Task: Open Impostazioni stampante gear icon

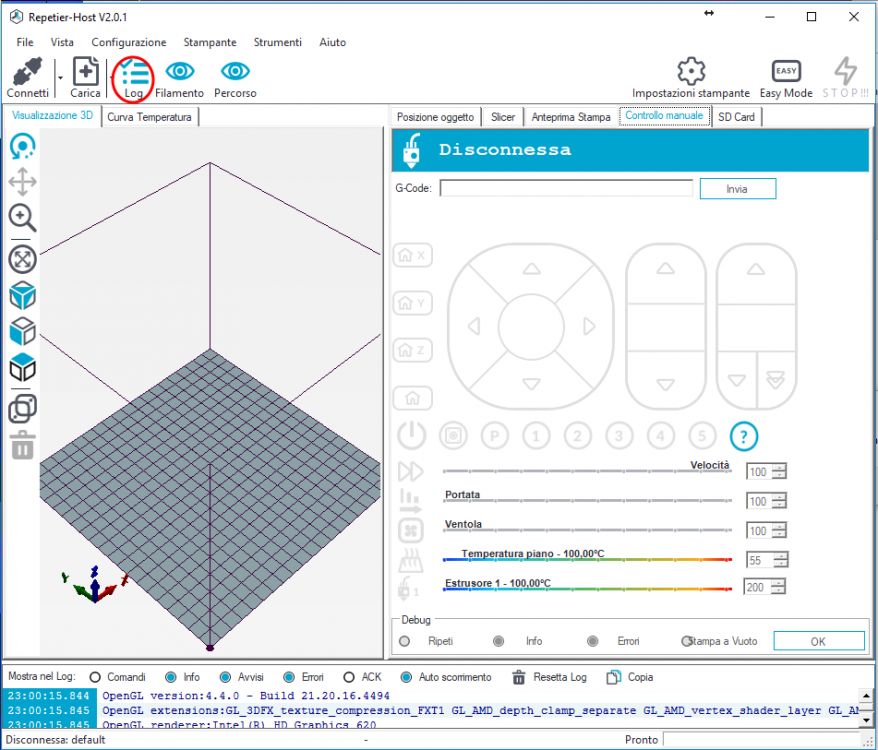Action: click(x=691, y=71)
